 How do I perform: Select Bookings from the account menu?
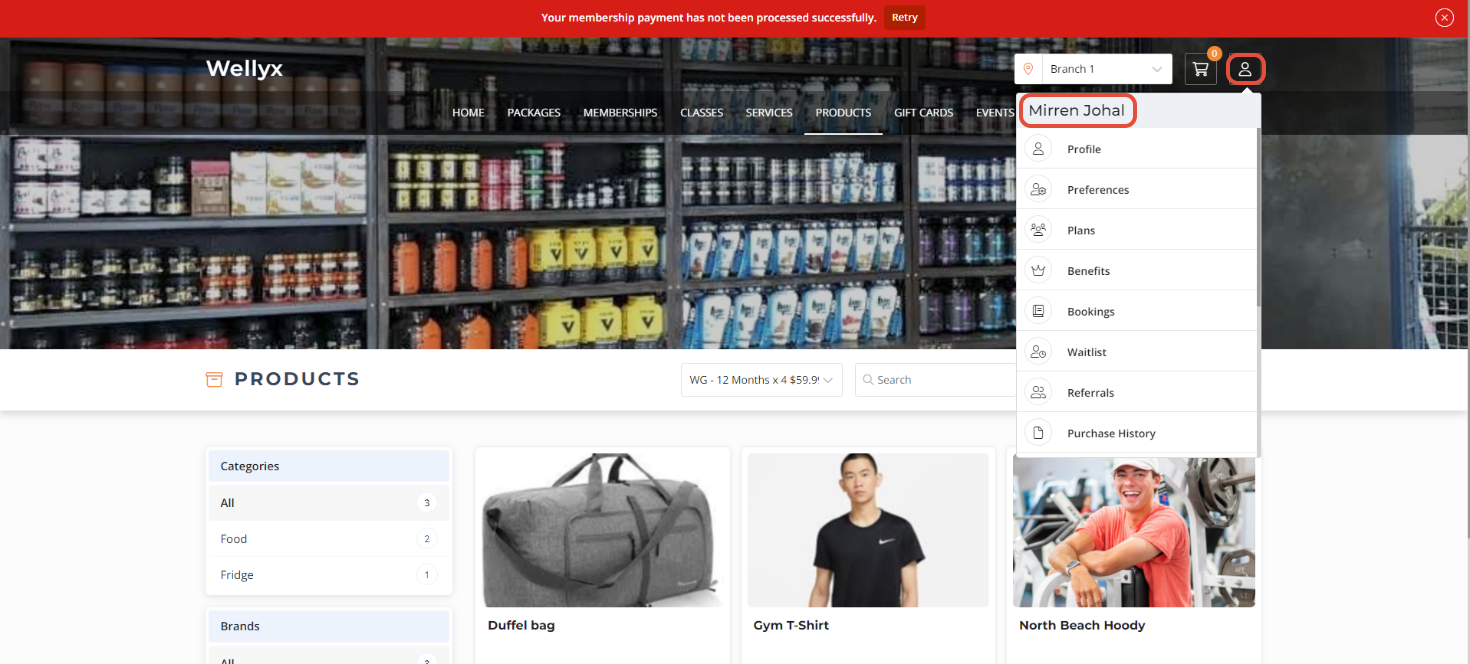[x=1137, y=311]
